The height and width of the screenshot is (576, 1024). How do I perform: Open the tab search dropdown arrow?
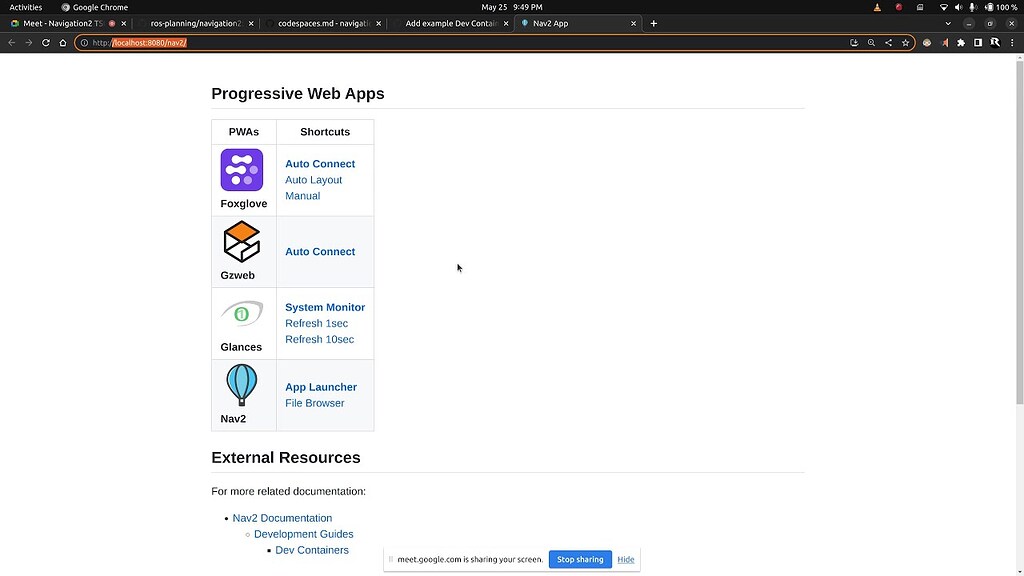pos(948,24)
